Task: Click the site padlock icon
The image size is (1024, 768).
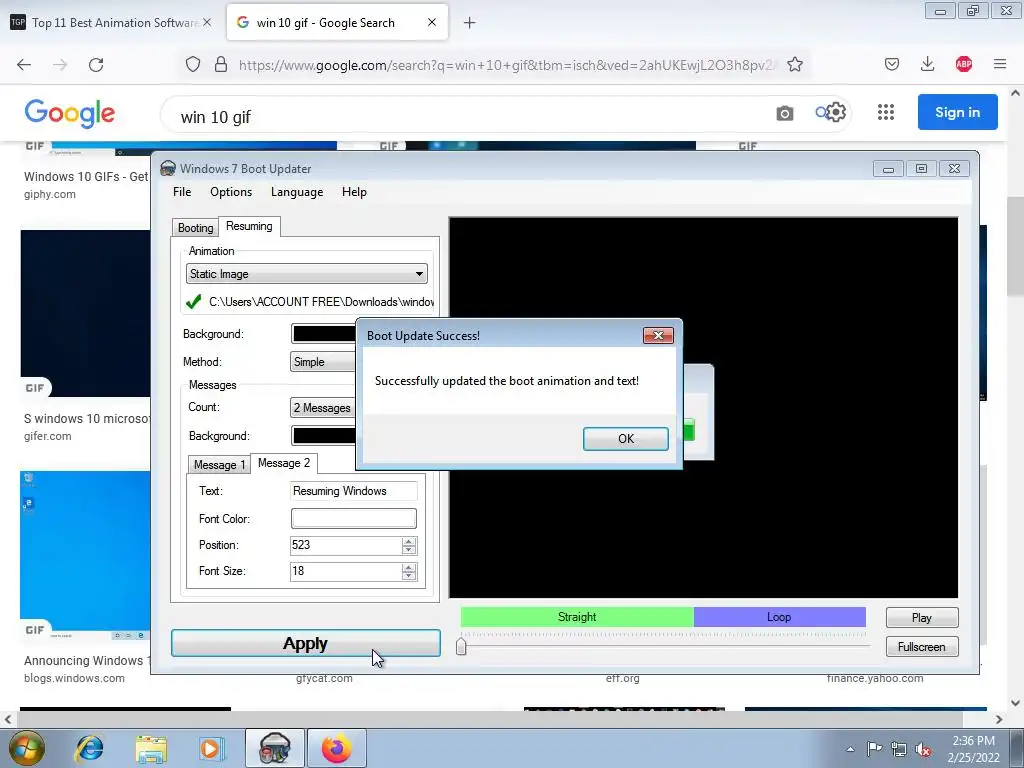Action: [x=221, y=64]
